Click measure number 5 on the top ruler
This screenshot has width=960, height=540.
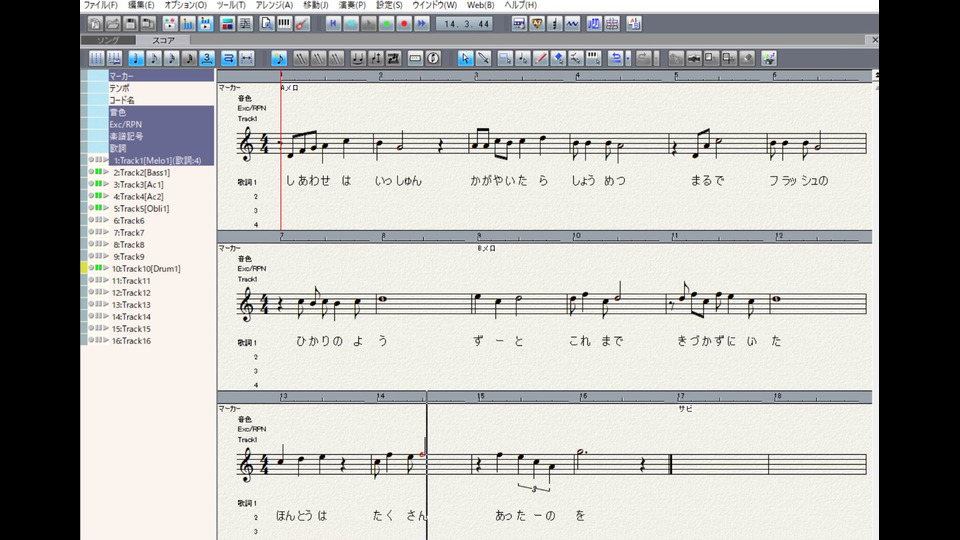(x=676, y=76)
